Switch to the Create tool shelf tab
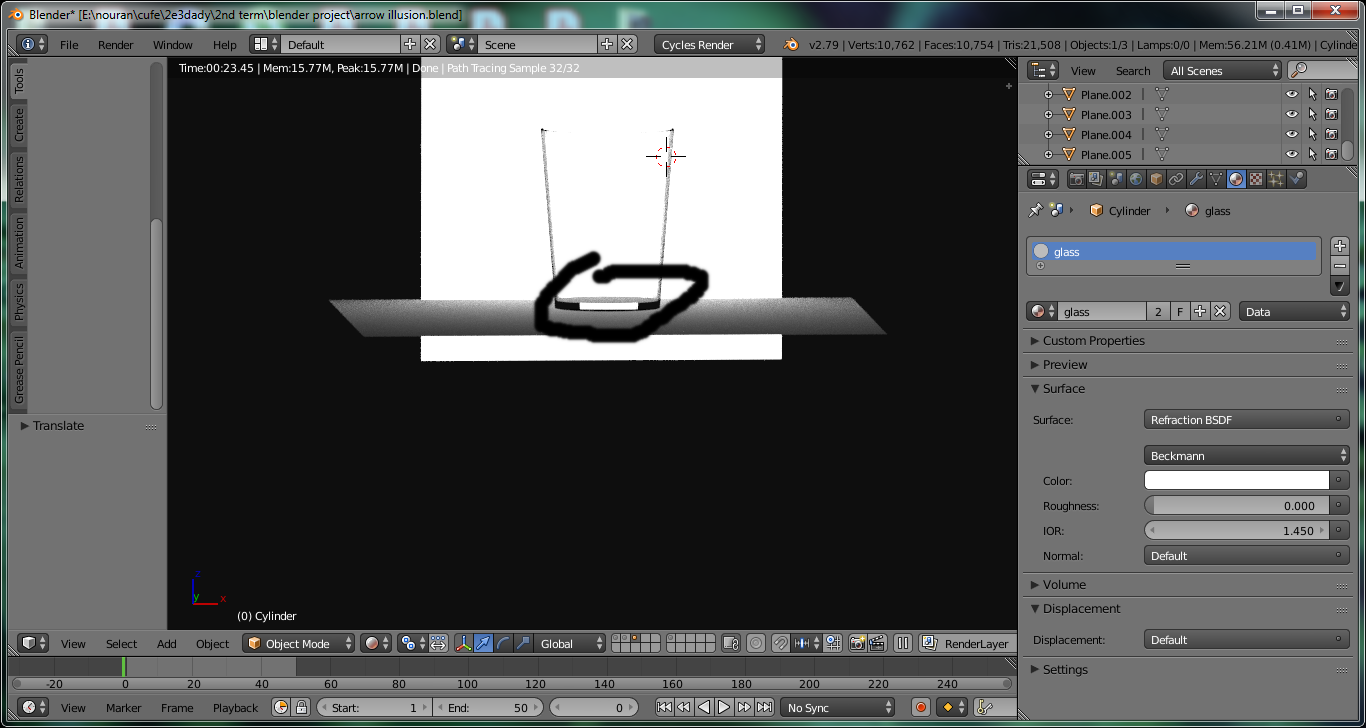This screenshot has height=728, width=1366. [x=19, y=125]
